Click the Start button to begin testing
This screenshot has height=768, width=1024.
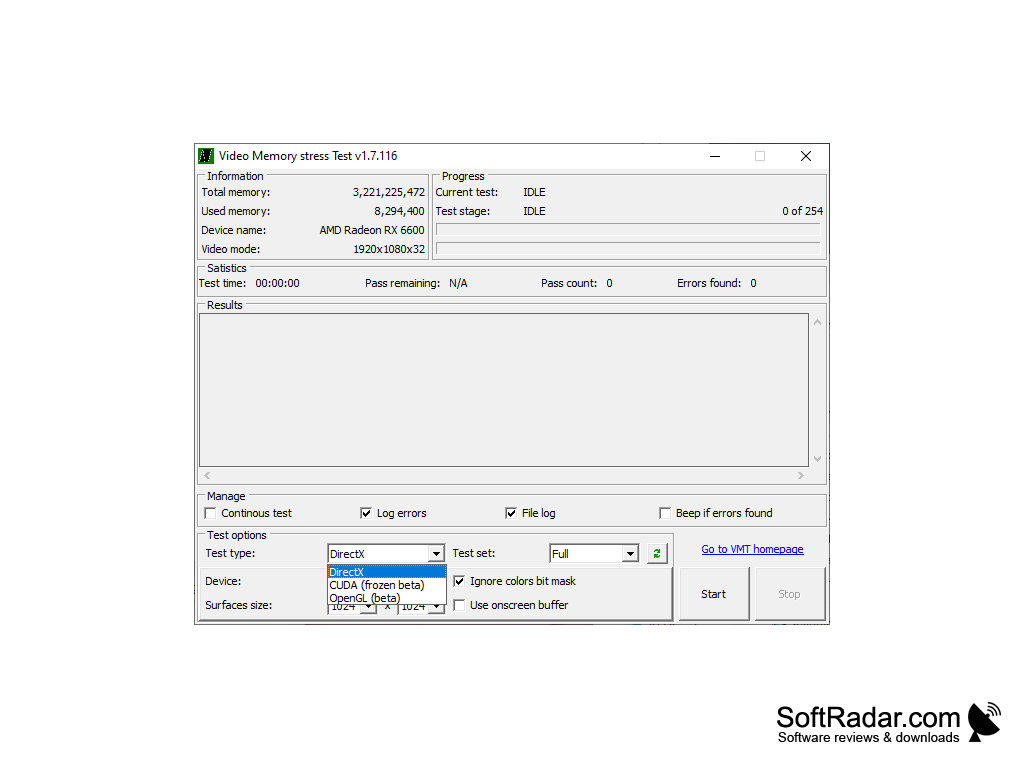tap(713, 593)
